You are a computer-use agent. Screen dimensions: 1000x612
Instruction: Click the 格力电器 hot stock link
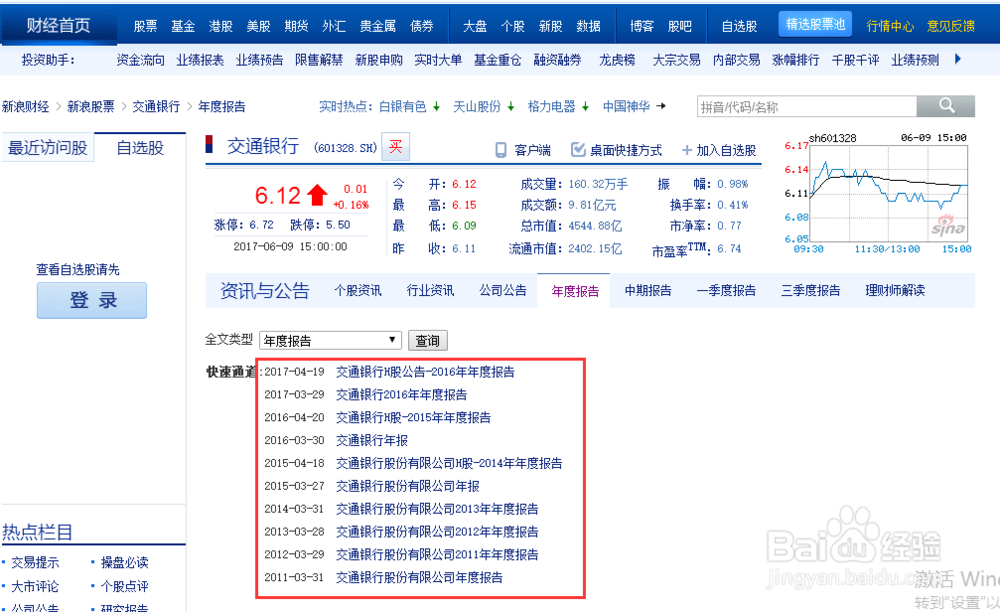coord(551,106)
